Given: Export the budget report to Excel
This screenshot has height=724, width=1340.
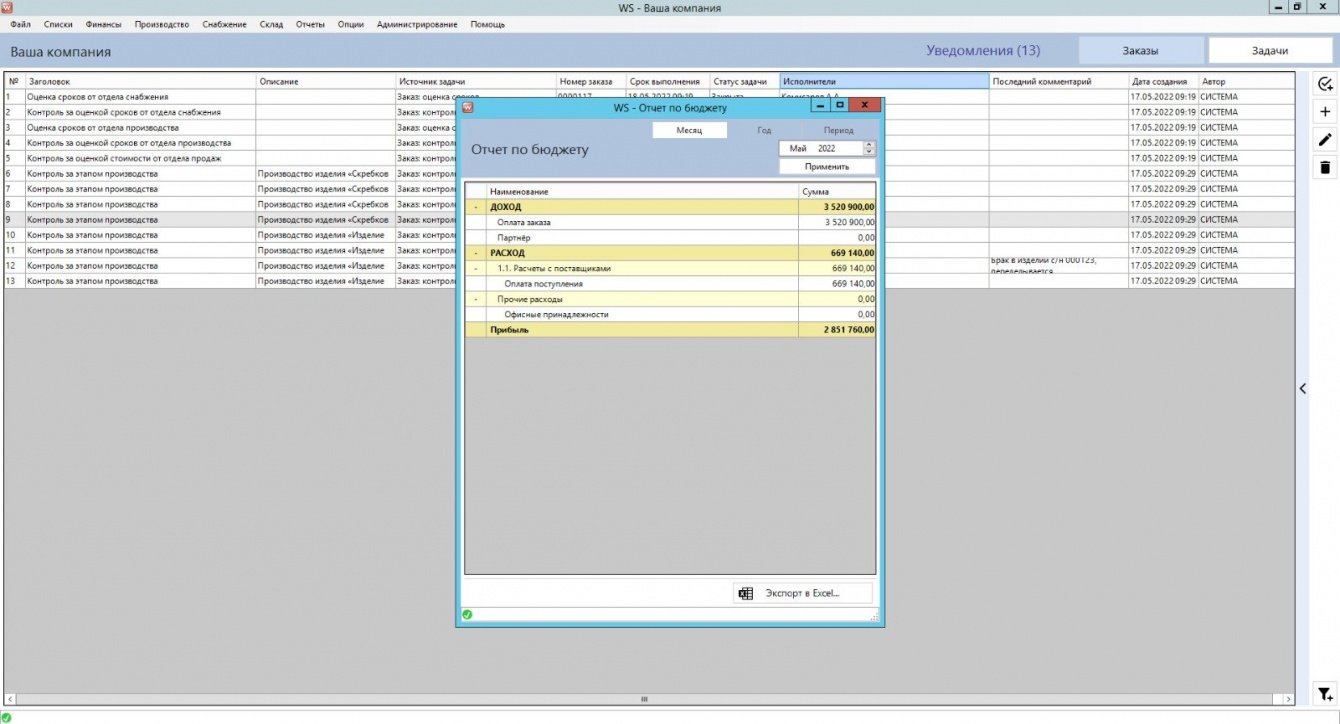Looking at the screenshot, I should click(803, 593).
